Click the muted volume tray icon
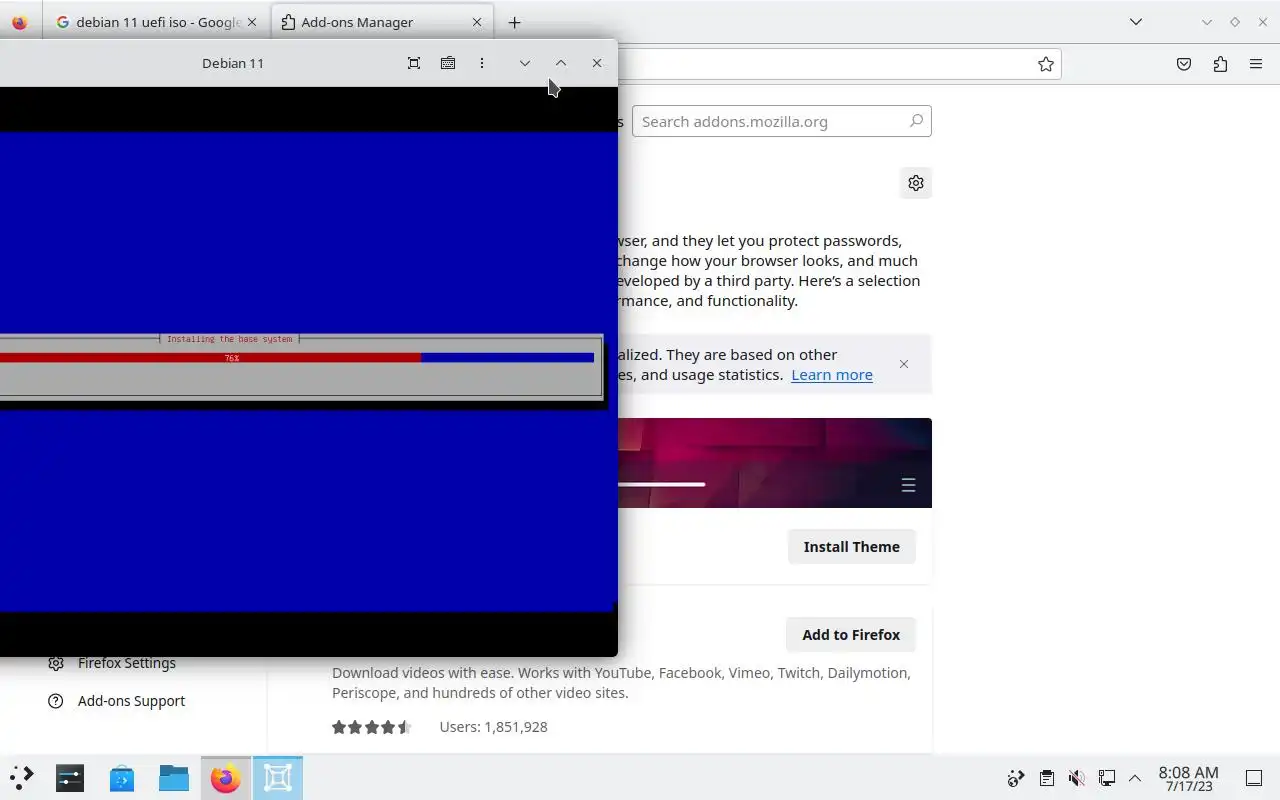The image size is (1280, 800). (x=1077, y=778)
